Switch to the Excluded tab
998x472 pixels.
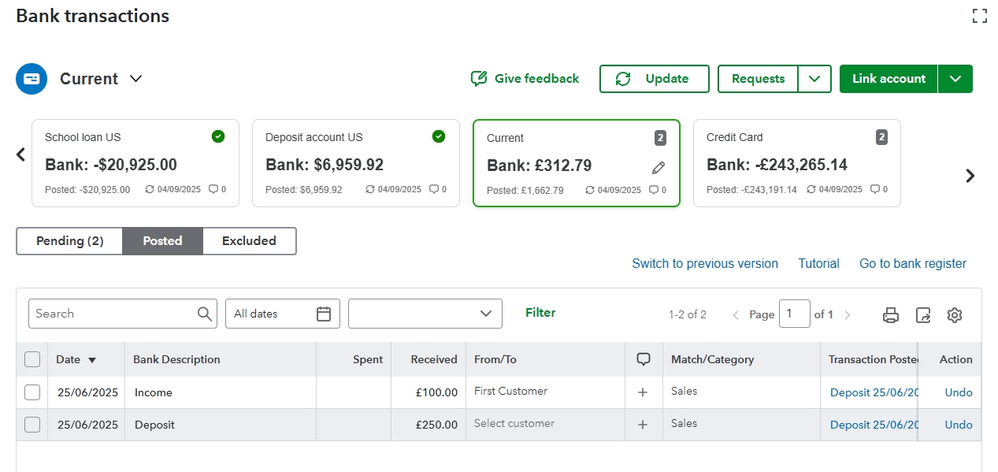tap(249, 241)
